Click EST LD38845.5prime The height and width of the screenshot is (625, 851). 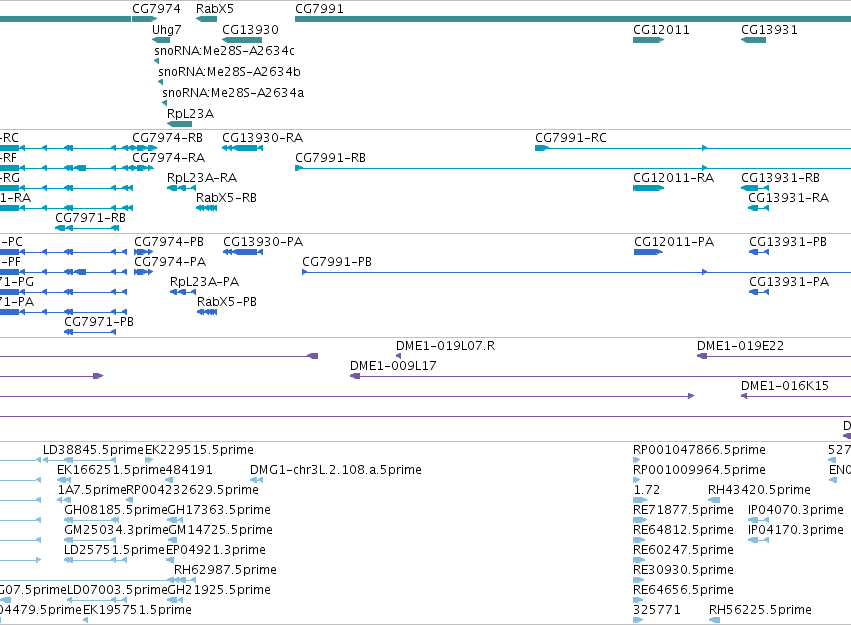(93, 450)
